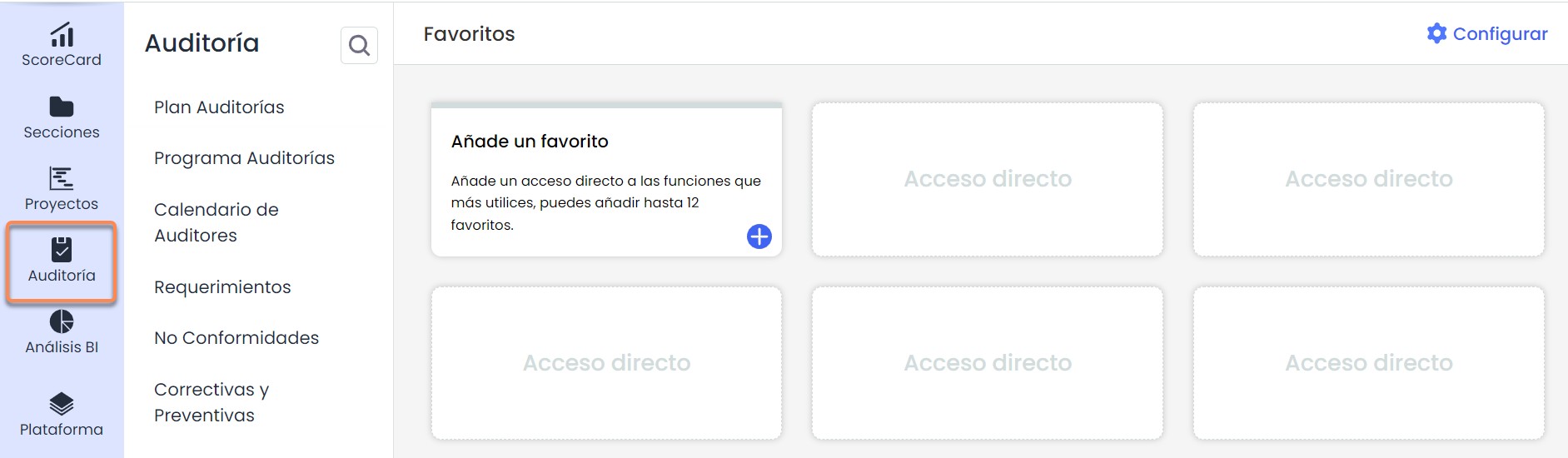Open the Proyectos Gantt icon
Image resolution: width=1568 pixels, height=458 pixels.
62,178
